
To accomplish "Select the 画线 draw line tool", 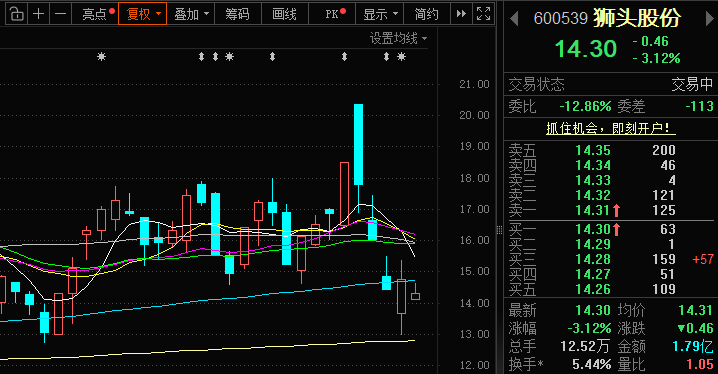I will pyautogui.click(x=285, y=14).
